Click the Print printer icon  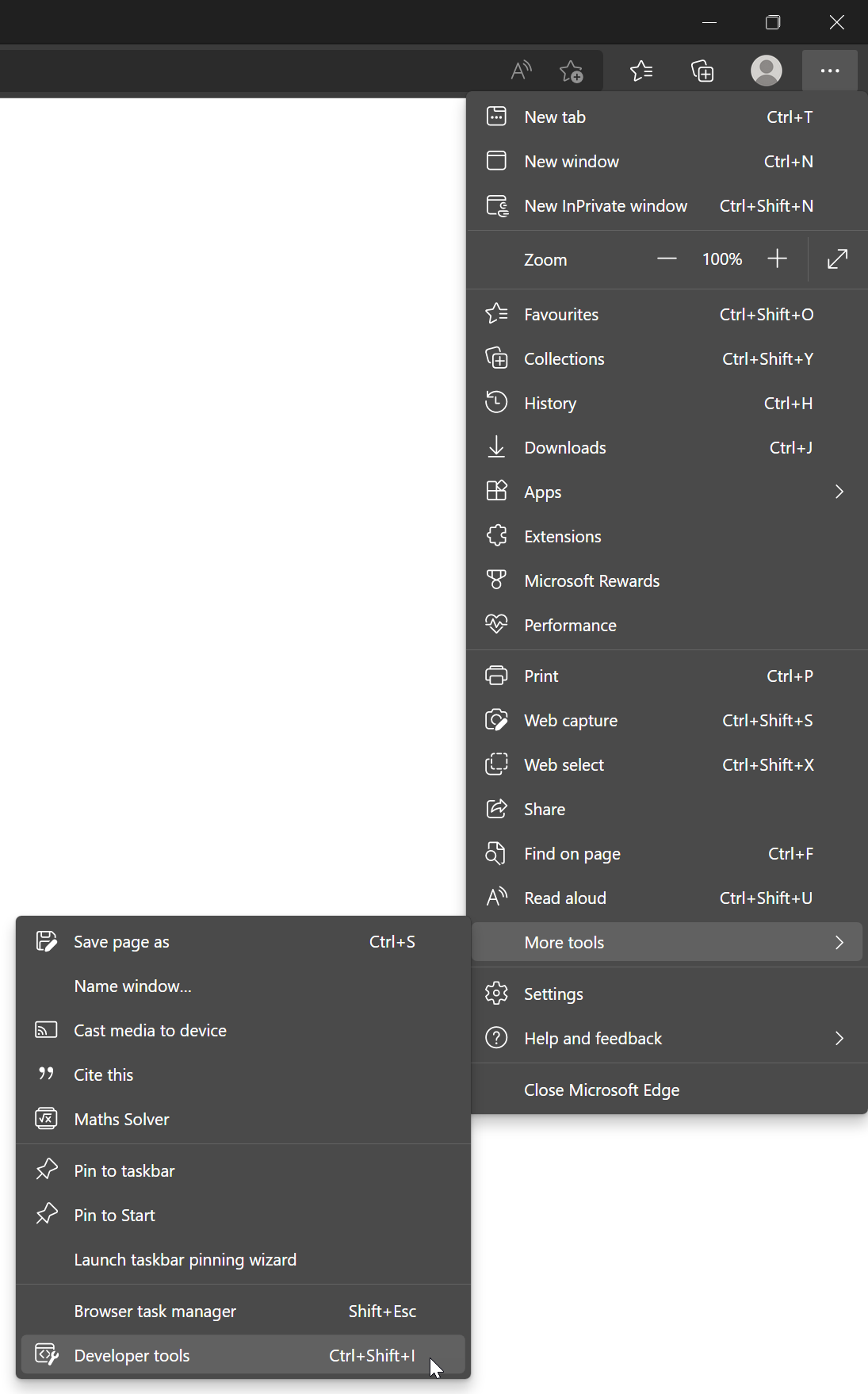pyautogui.click(x=496, y=676)
